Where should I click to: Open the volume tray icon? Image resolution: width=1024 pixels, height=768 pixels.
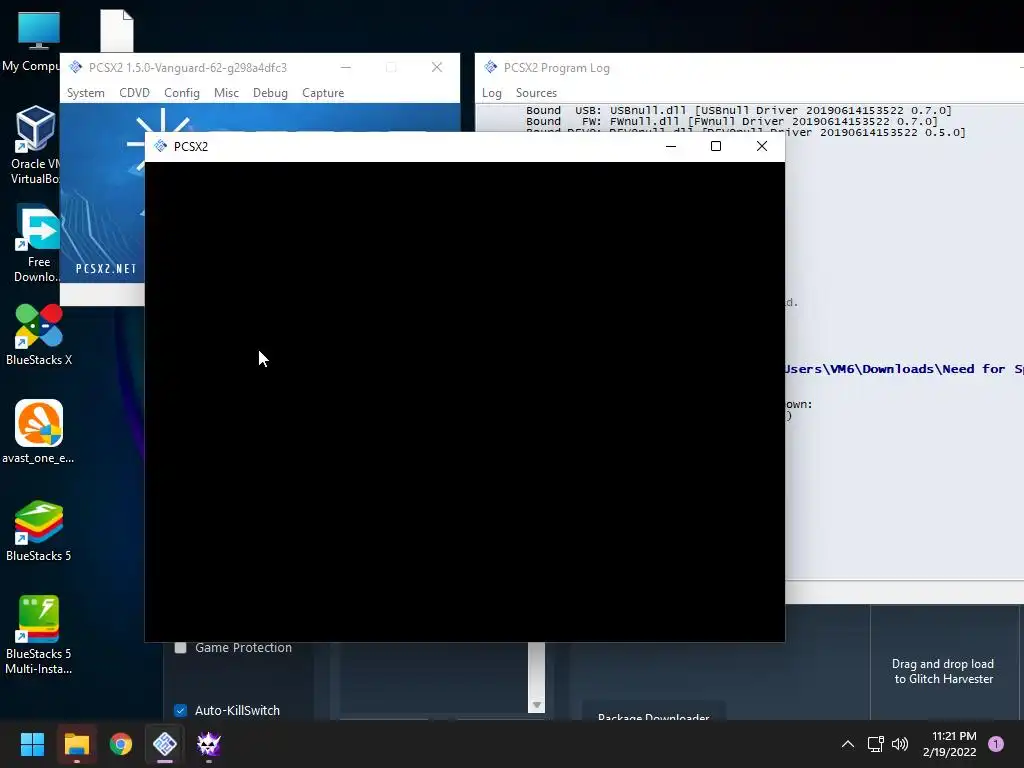[x=900, y=744]
